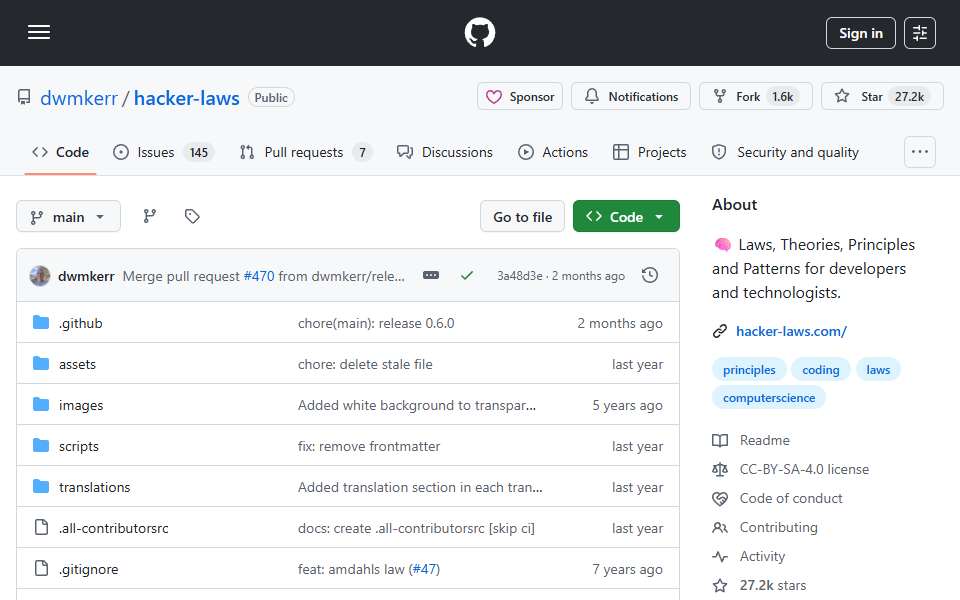The height and width of the screenshot is (600, 960).
Task: Open the .github folder icon
Action: point(41,322)
